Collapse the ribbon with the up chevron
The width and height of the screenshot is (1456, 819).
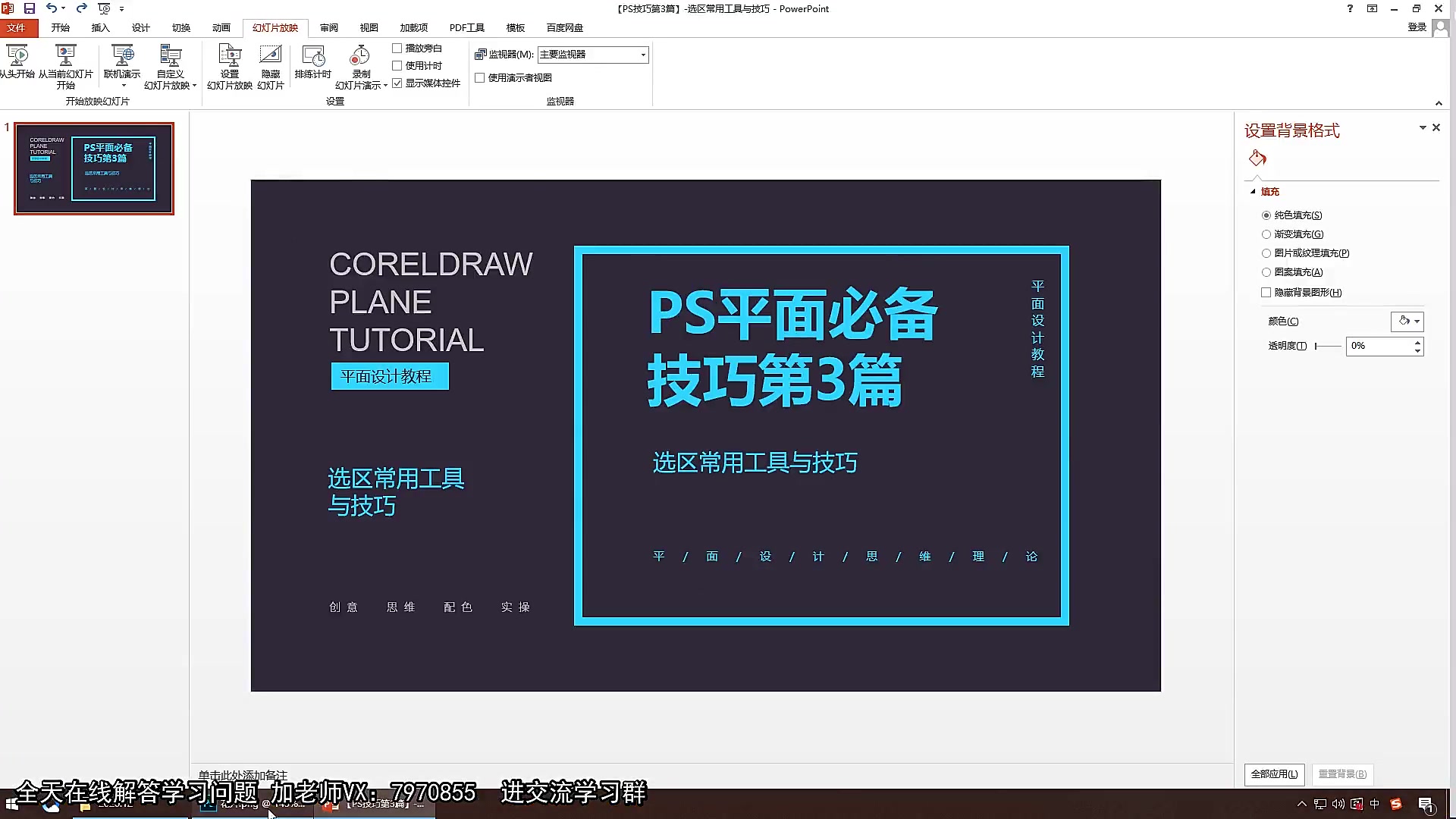coord(1439,103)
